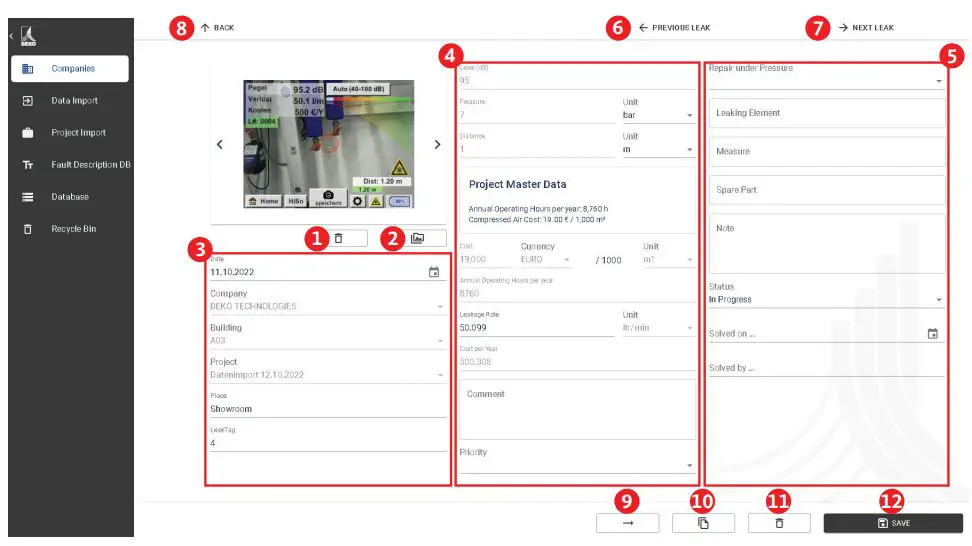The image size is (972, 546).
Task: Expand the Building dropdown
Action: coord(327,340)
